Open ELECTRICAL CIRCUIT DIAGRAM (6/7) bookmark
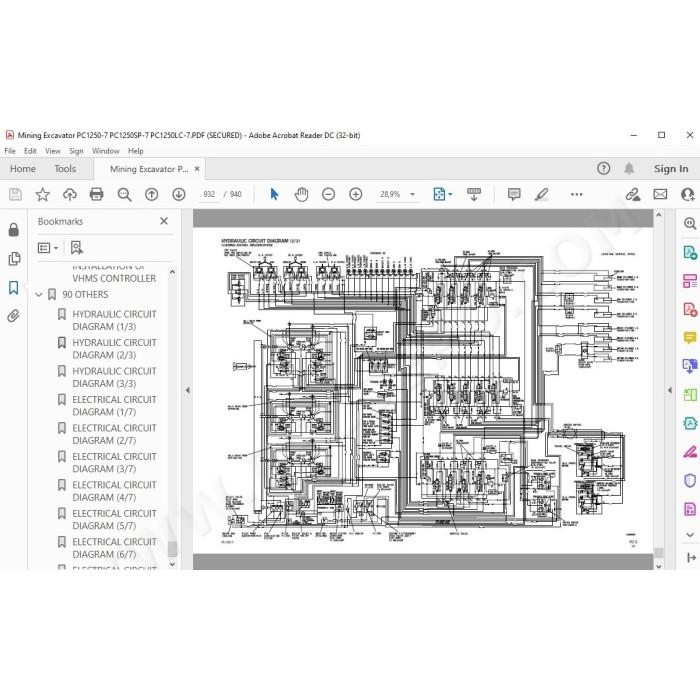Viewport: 700px width, 700px height. pyautogui.click(x=114, y=548)
